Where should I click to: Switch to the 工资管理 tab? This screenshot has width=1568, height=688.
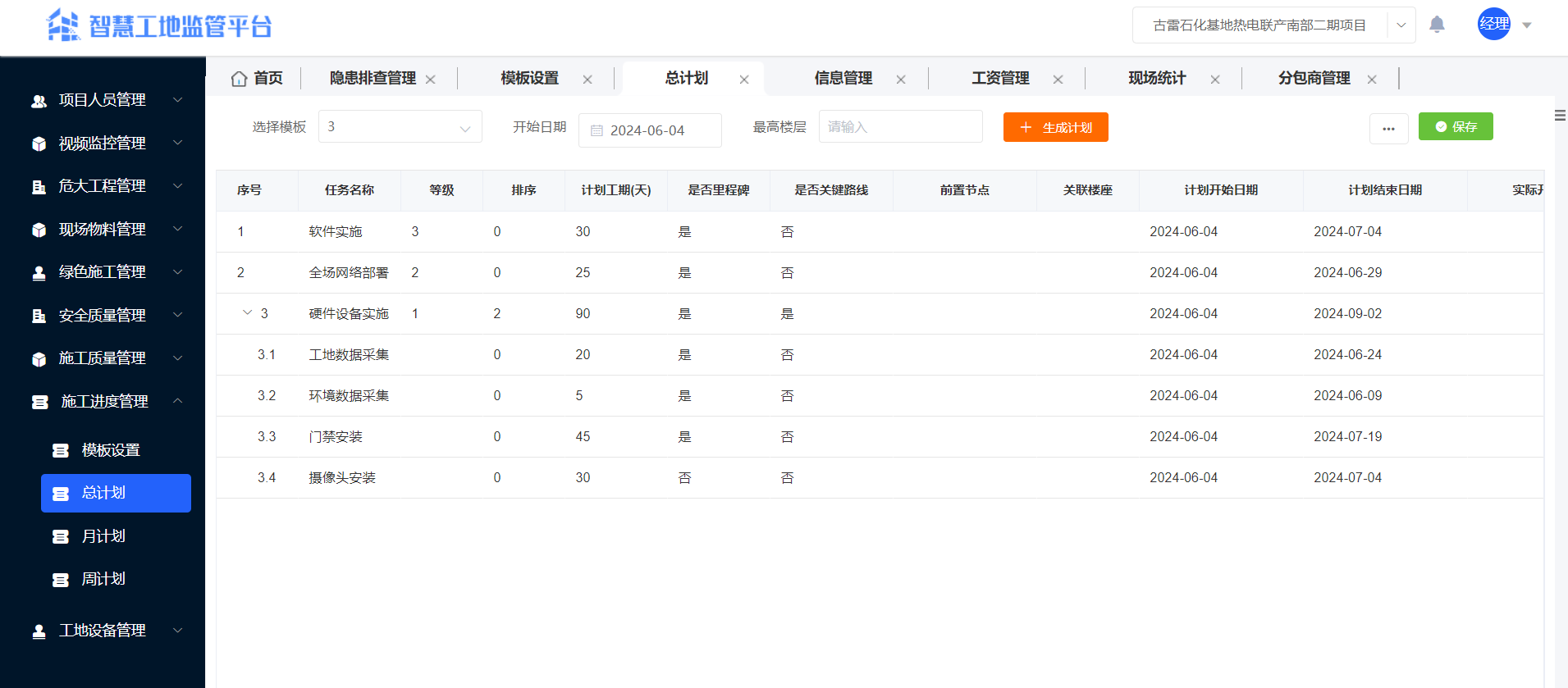click(1000, 78)
